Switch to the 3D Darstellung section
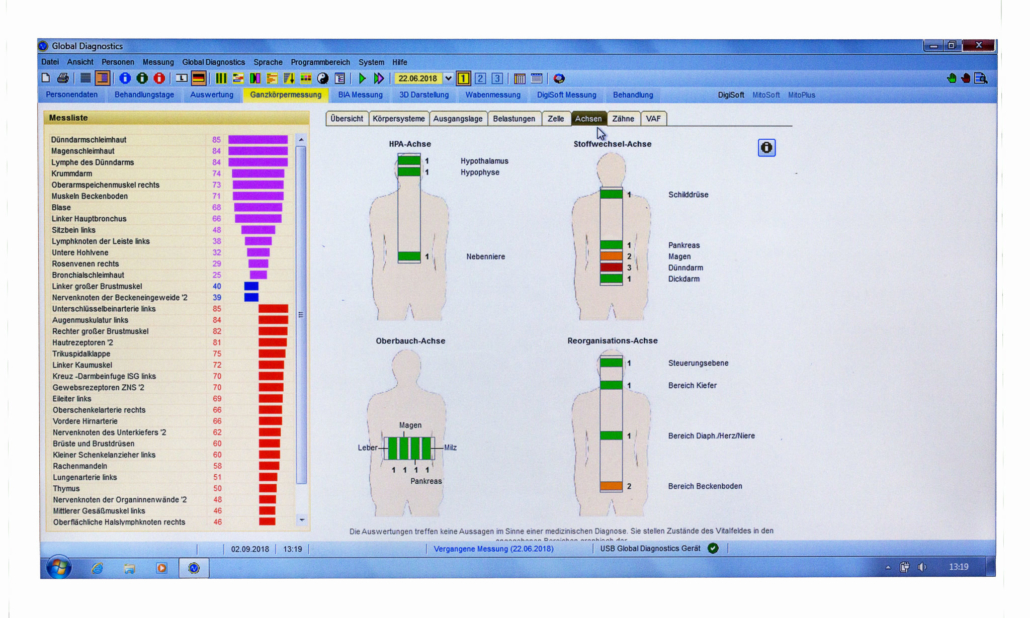 tap(424, 95)
